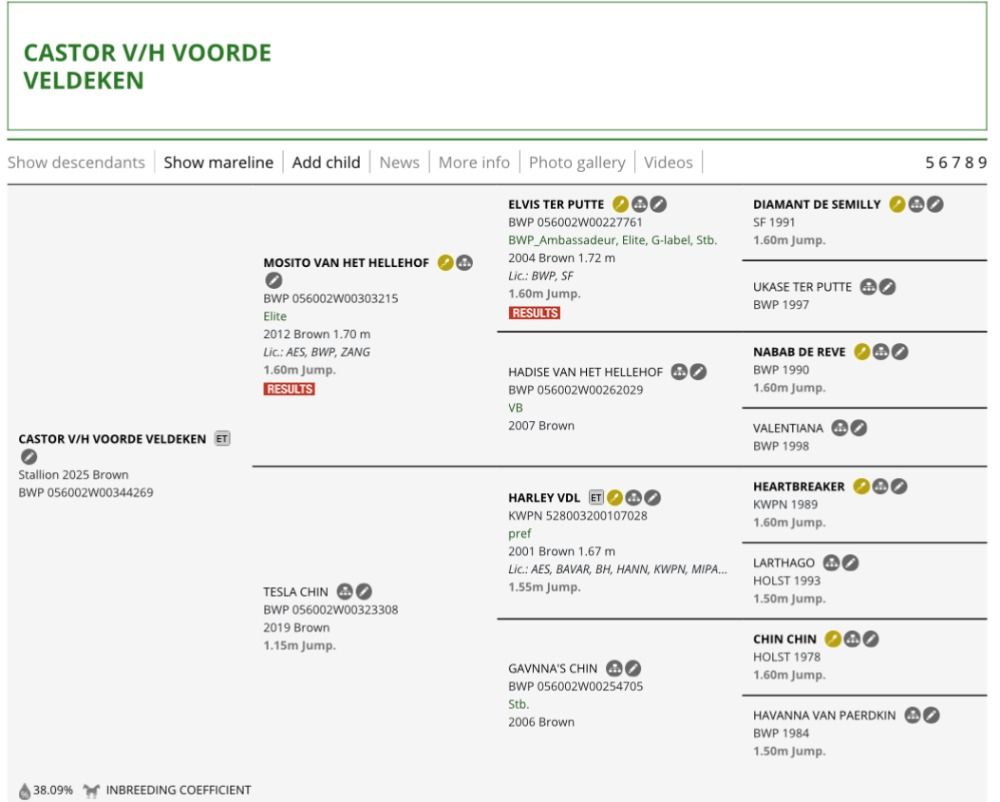This screenshot has width=1000, height=802.
Task: Open Photo gallery tab
Action: coord(577,163)
